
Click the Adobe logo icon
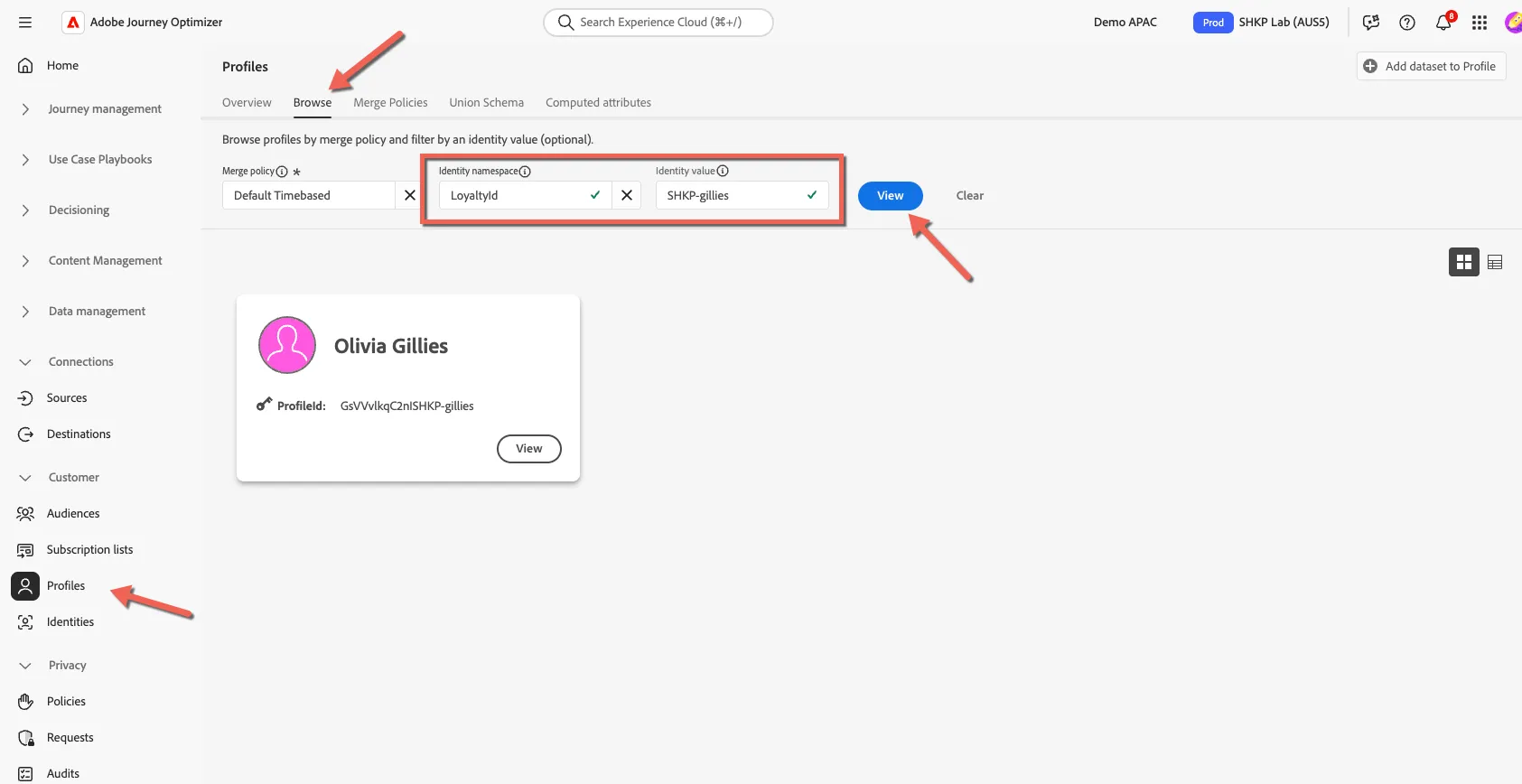pos(73,23)
